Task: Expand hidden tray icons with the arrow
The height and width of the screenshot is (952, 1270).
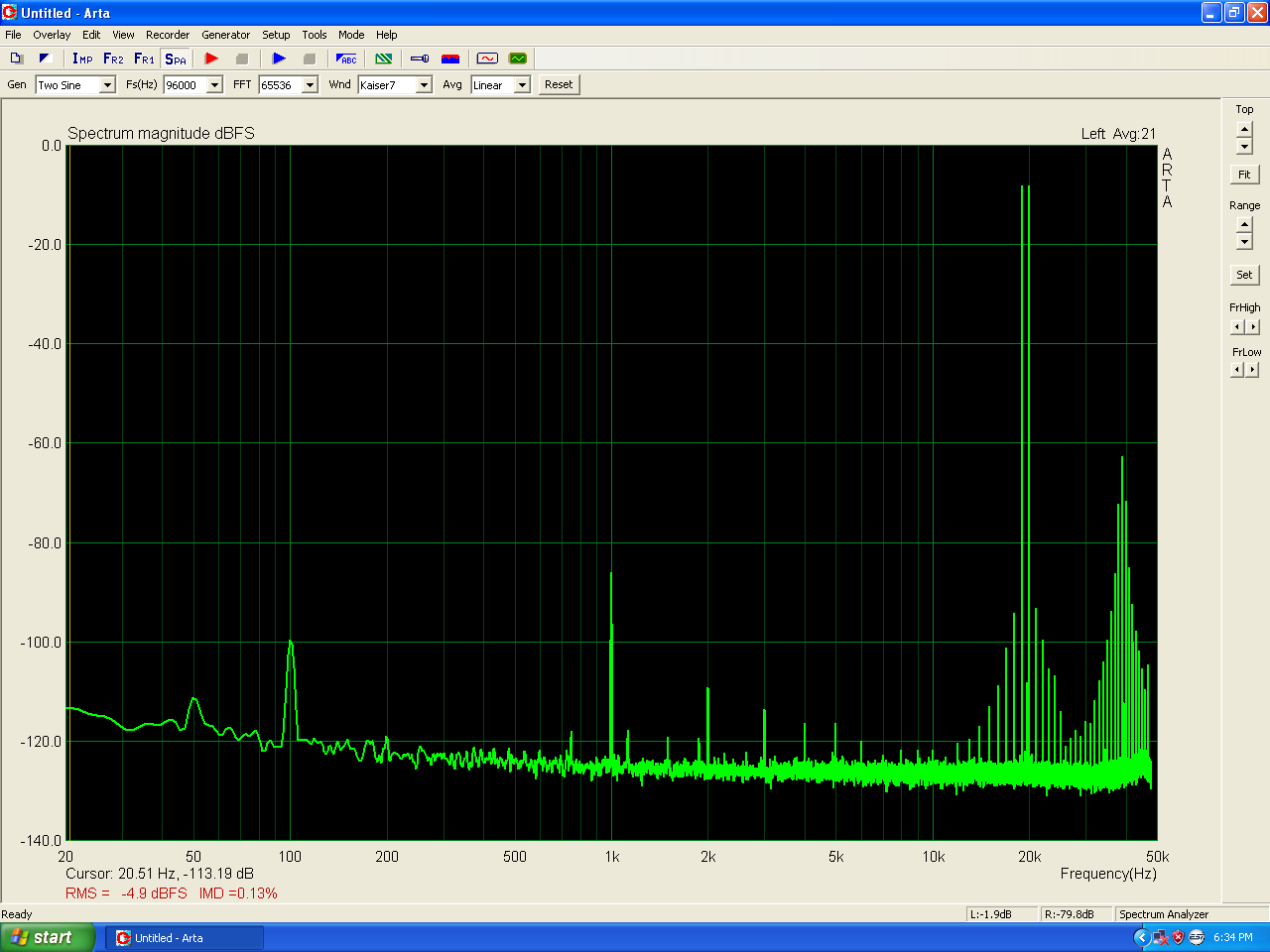Action: [1141, 937]
